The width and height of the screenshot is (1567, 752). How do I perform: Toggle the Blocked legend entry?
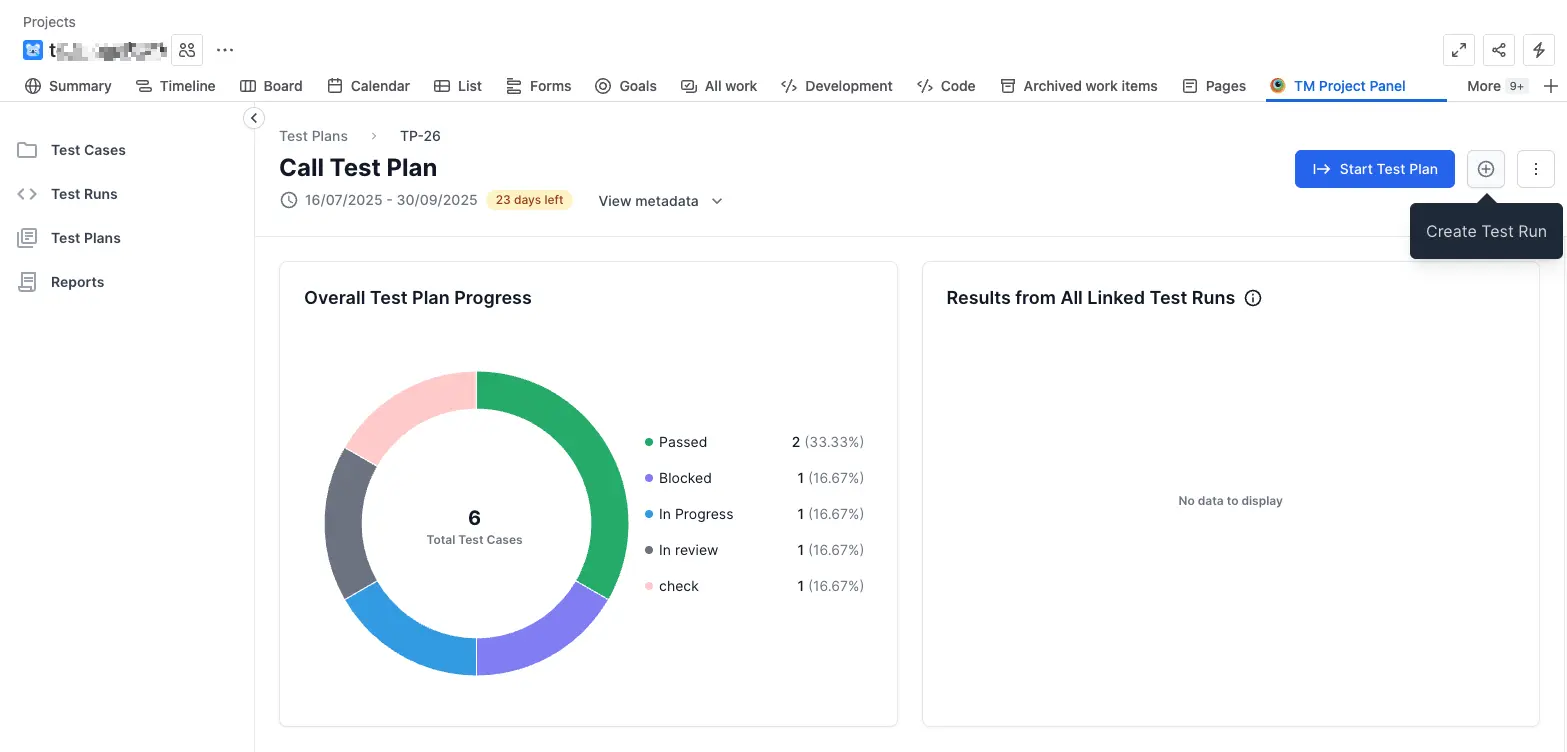pyautogui.click(x=685, y=478)
